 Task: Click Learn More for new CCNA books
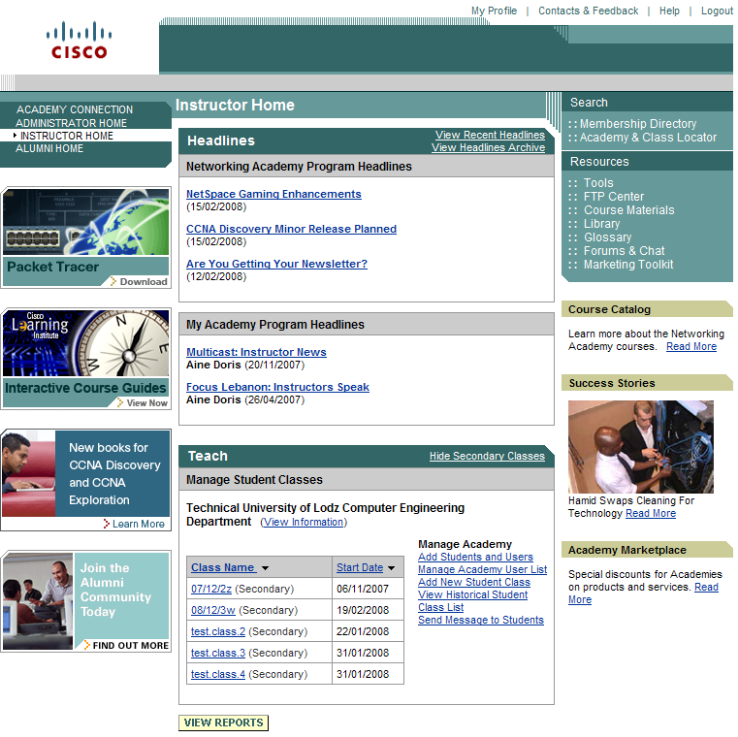pyautogui.click(x=134, y=524)
